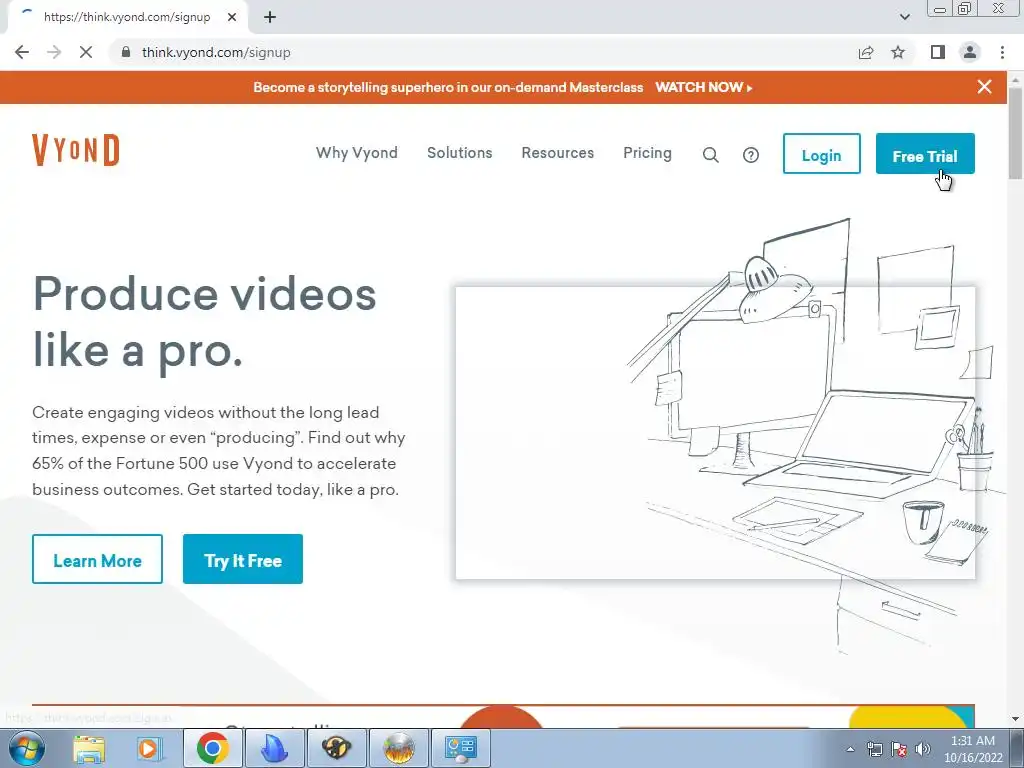Click the WATCH NOW link in banner
The height and width of the screenshot is (768, 1024).
point(704,88)
